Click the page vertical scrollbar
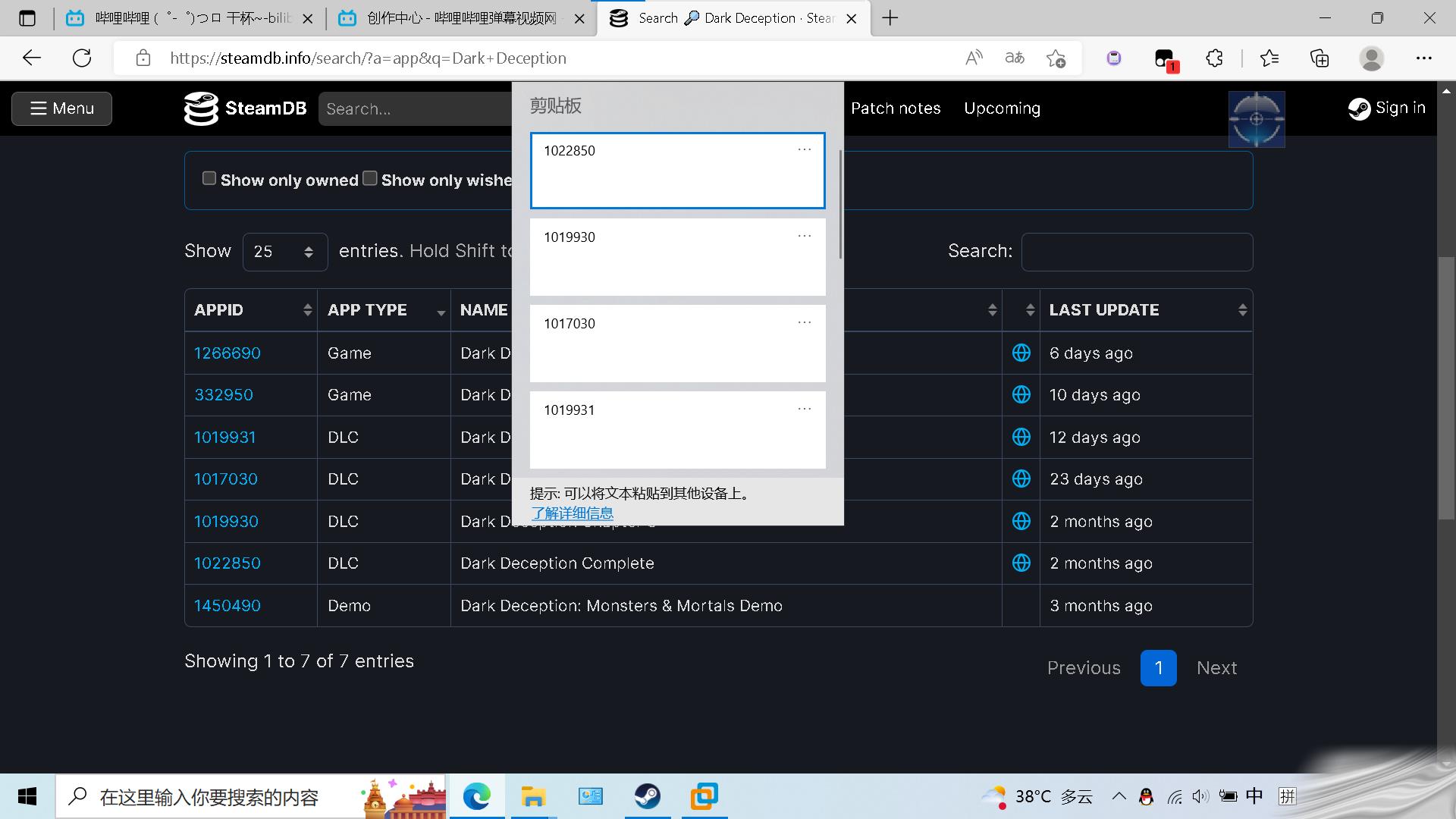The height and width of the screenshot is (819, 1456). (1446, 388)
